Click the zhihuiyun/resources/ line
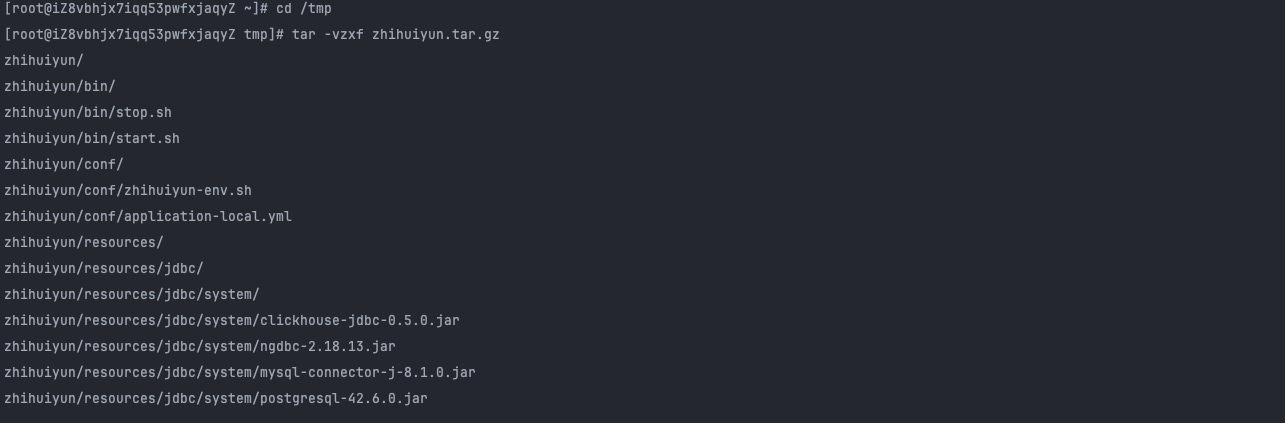The width and height of the screenshot is (1285, 423). [x=84, y=243]
